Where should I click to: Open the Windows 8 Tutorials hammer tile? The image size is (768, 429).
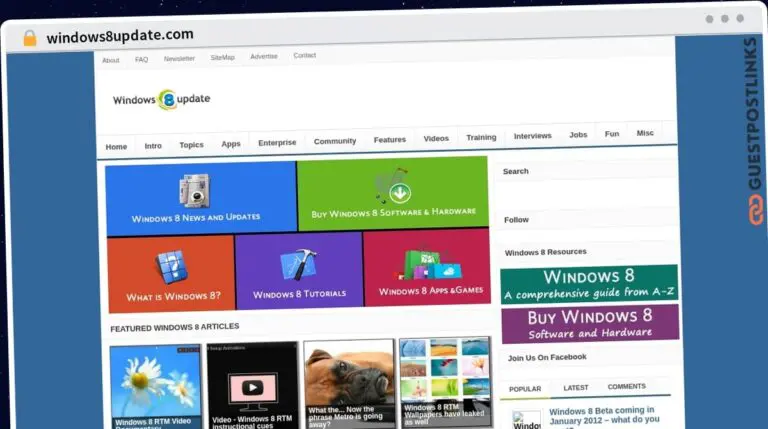click(299, 272)
